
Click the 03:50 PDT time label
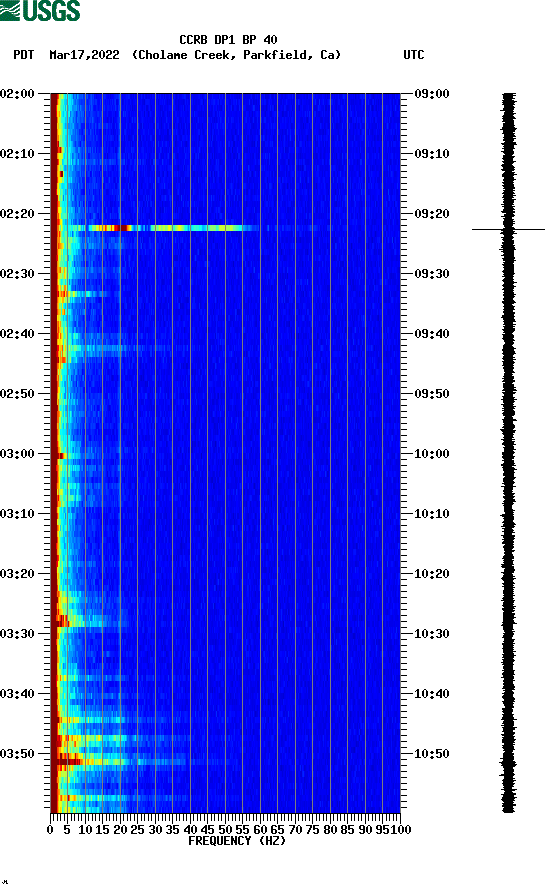coord(18,753)
